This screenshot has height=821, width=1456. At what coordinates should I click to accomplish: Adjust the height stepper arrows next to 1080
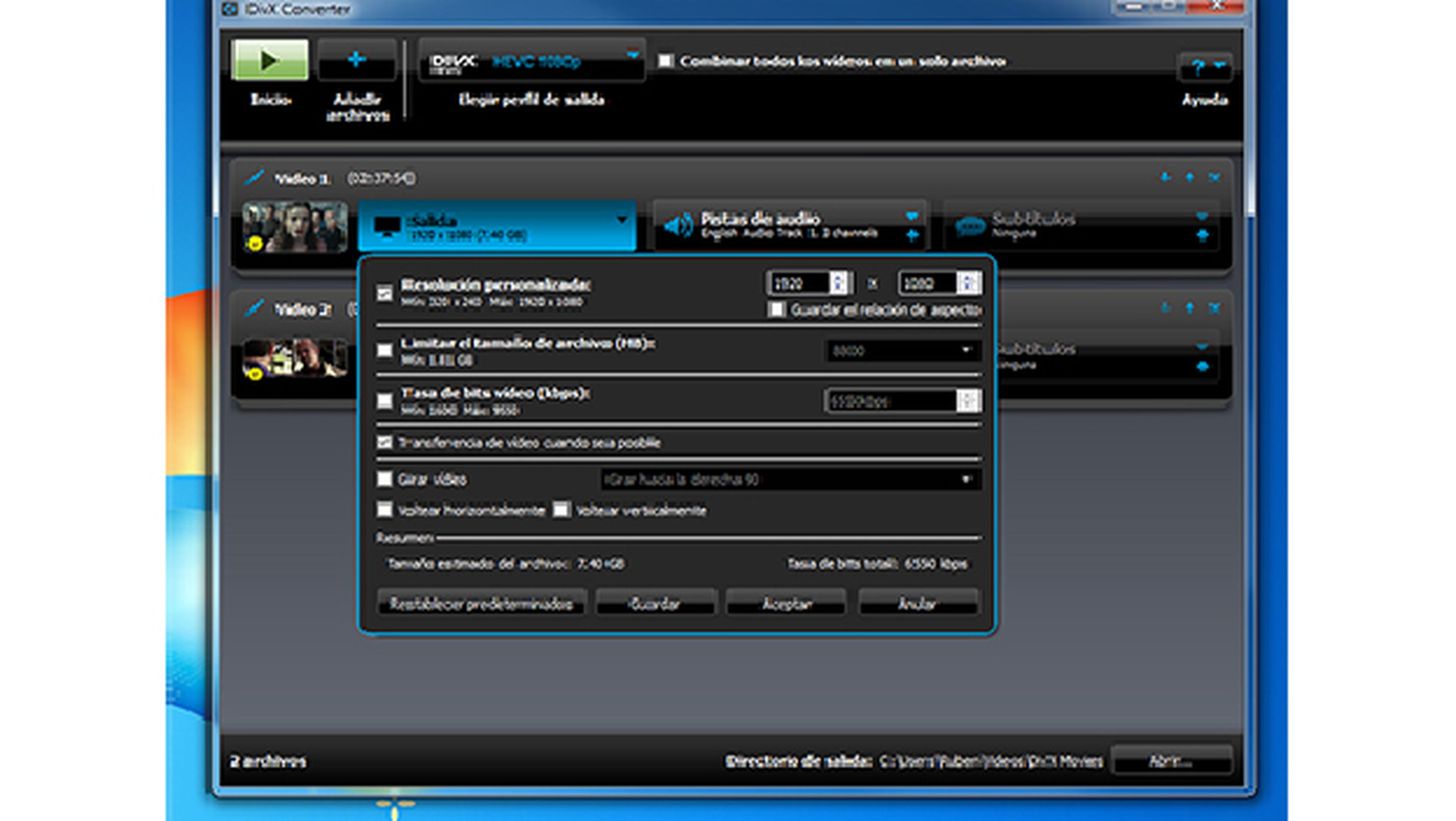[968, 283]
